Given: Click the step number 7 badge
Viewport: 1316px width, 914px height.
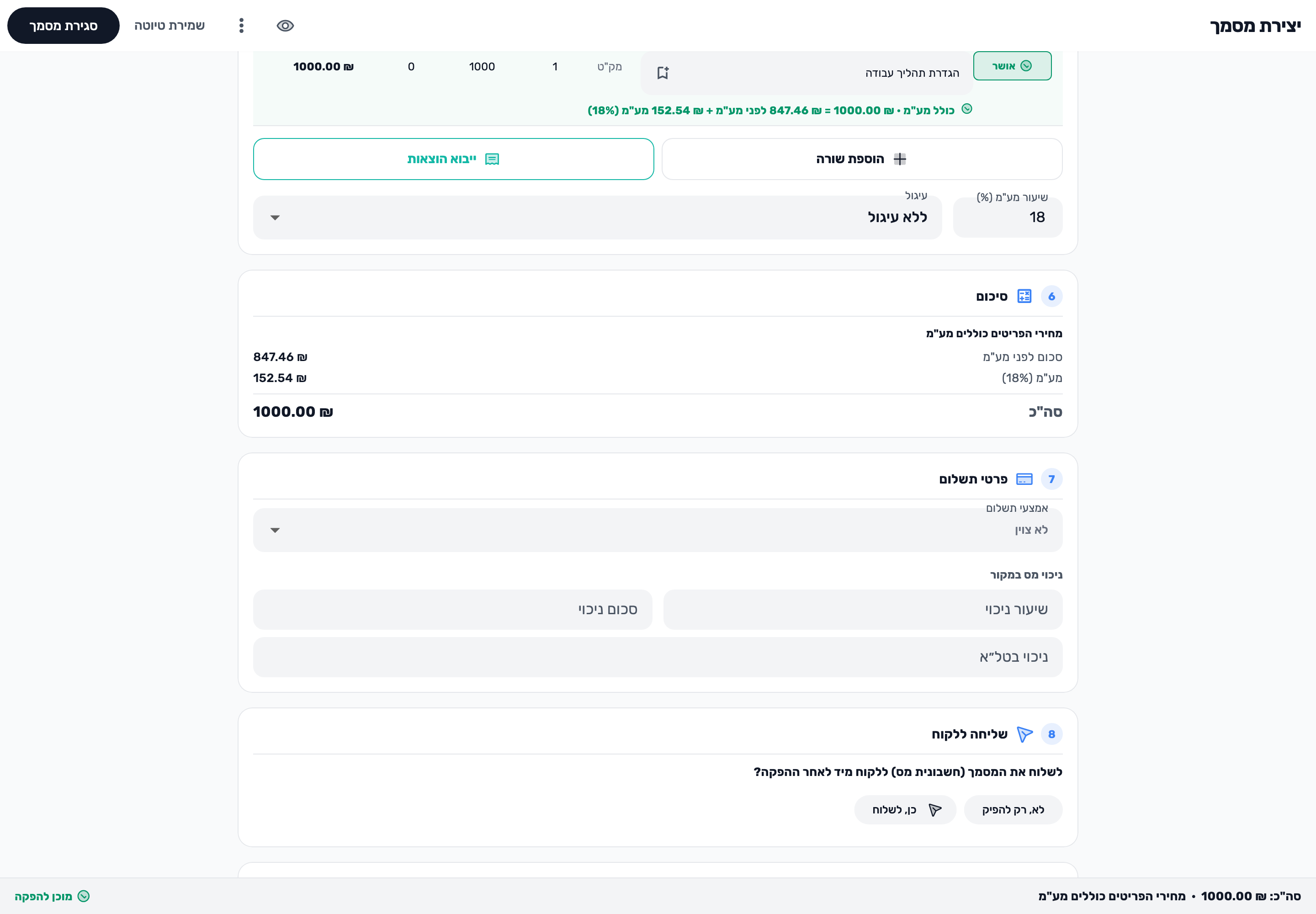Looking at the screenshot, I should coord(1051,479).
